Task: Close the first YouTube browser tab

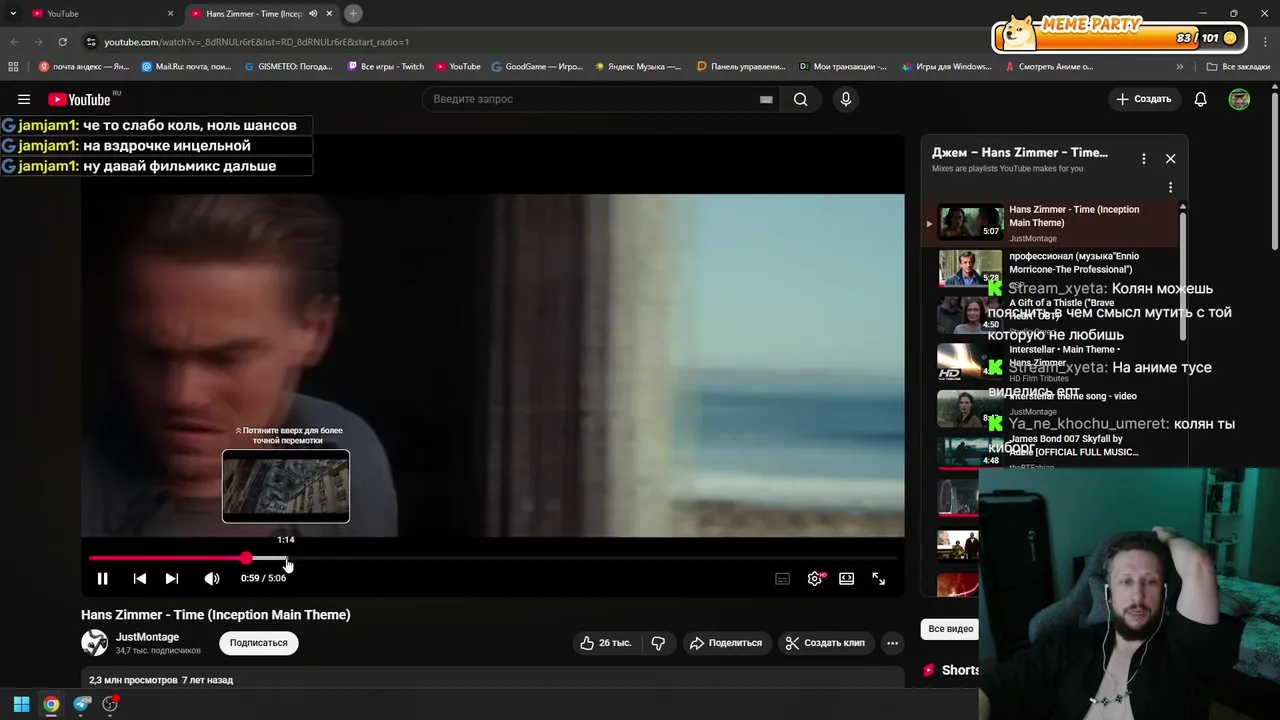Action: 170,13
